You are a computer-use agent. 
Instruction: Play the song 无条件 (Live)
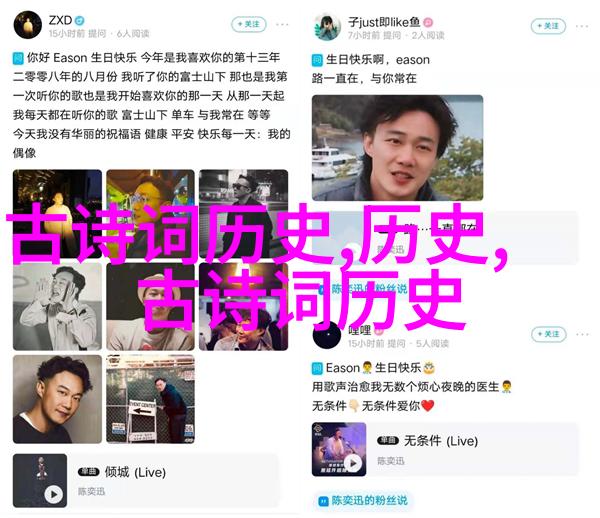352,463
